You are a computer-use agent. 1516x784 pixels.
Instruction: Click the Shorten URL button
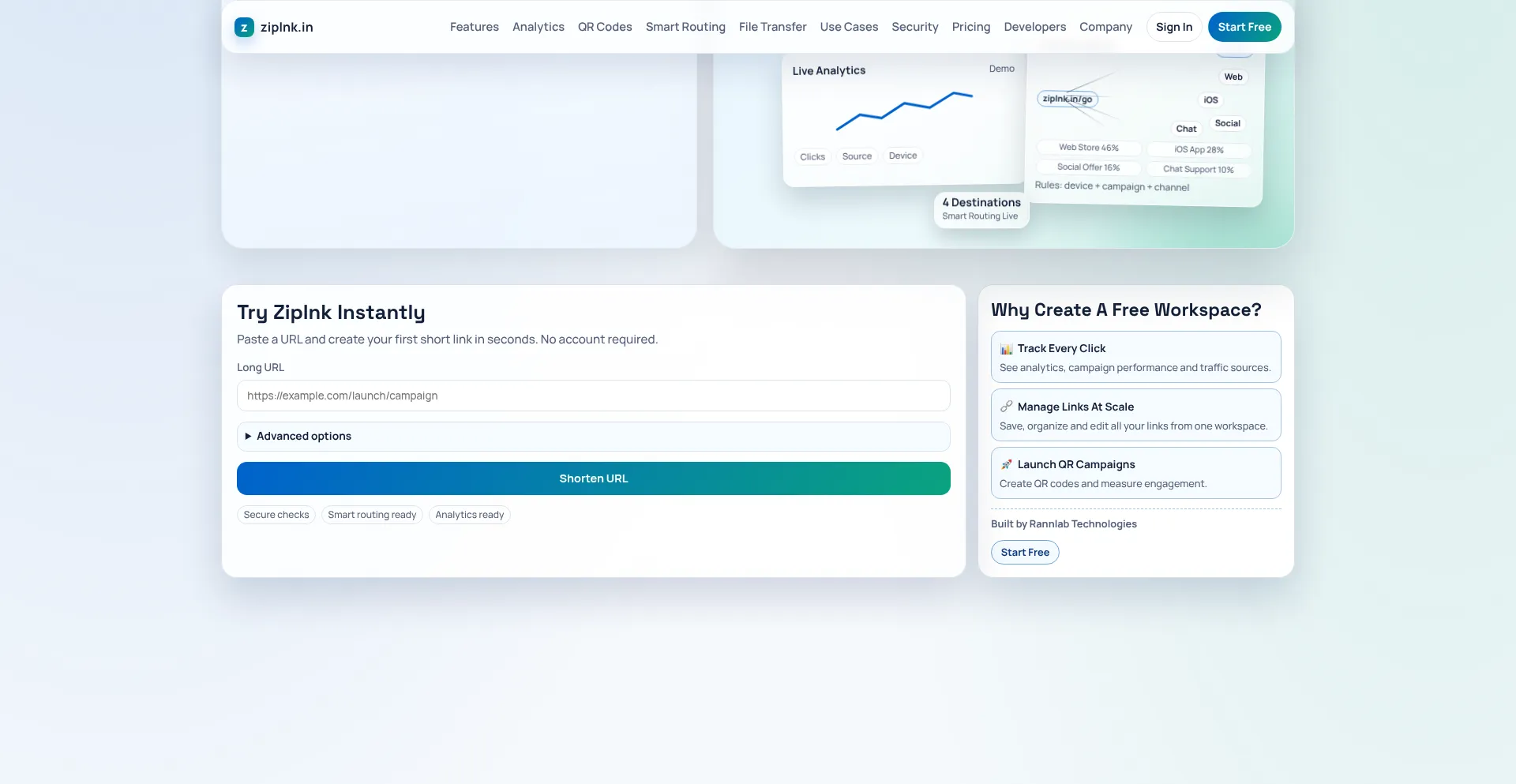(x=594, y=478)
